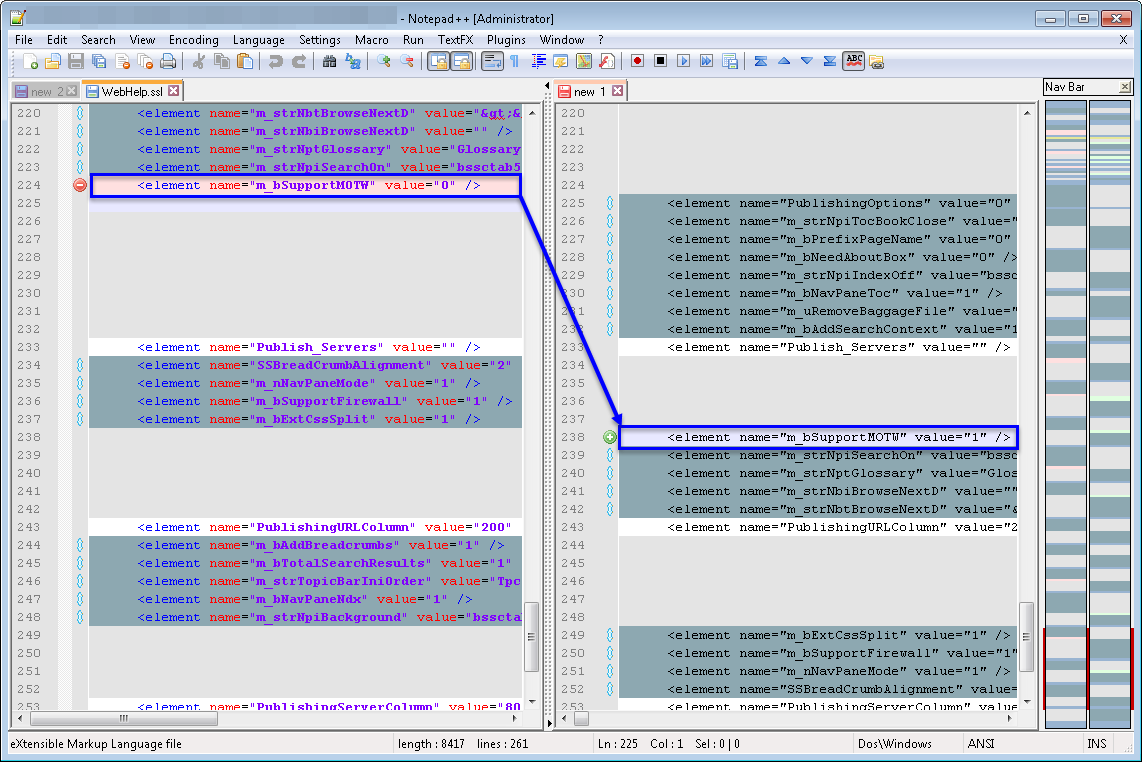Screen dimensions: 1142x762
Task: Collapse the fold at line 225 in right pane
Action: [611, 202]
